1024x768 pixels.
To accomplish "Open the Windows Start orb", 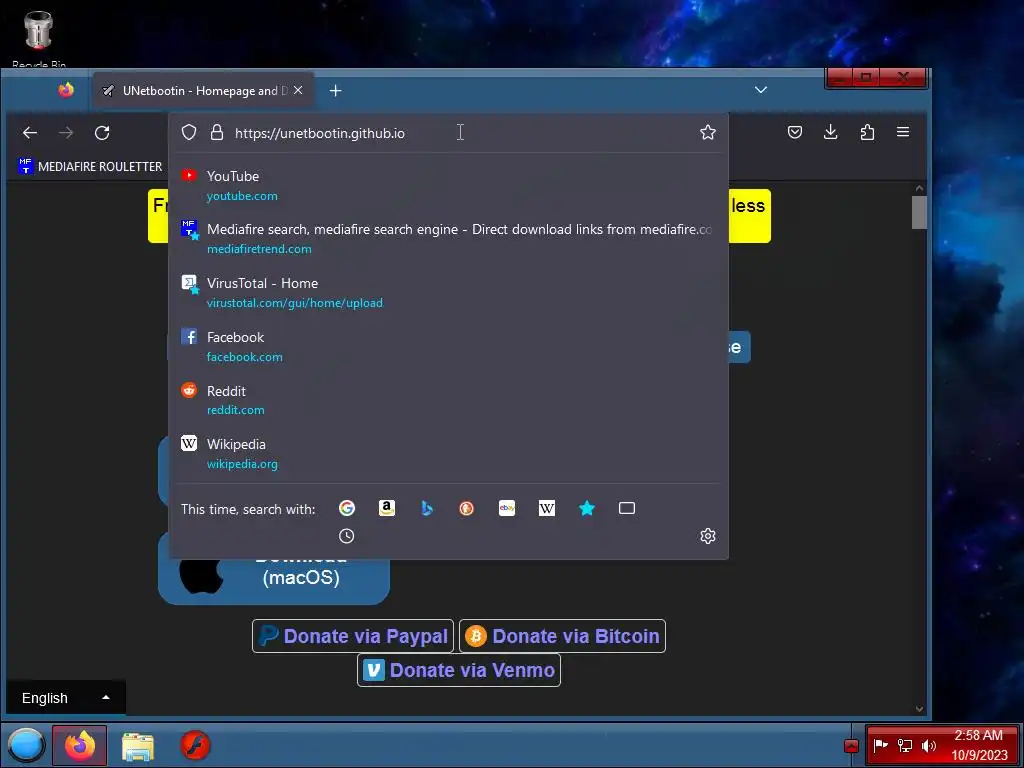I will tap(26, 745).
